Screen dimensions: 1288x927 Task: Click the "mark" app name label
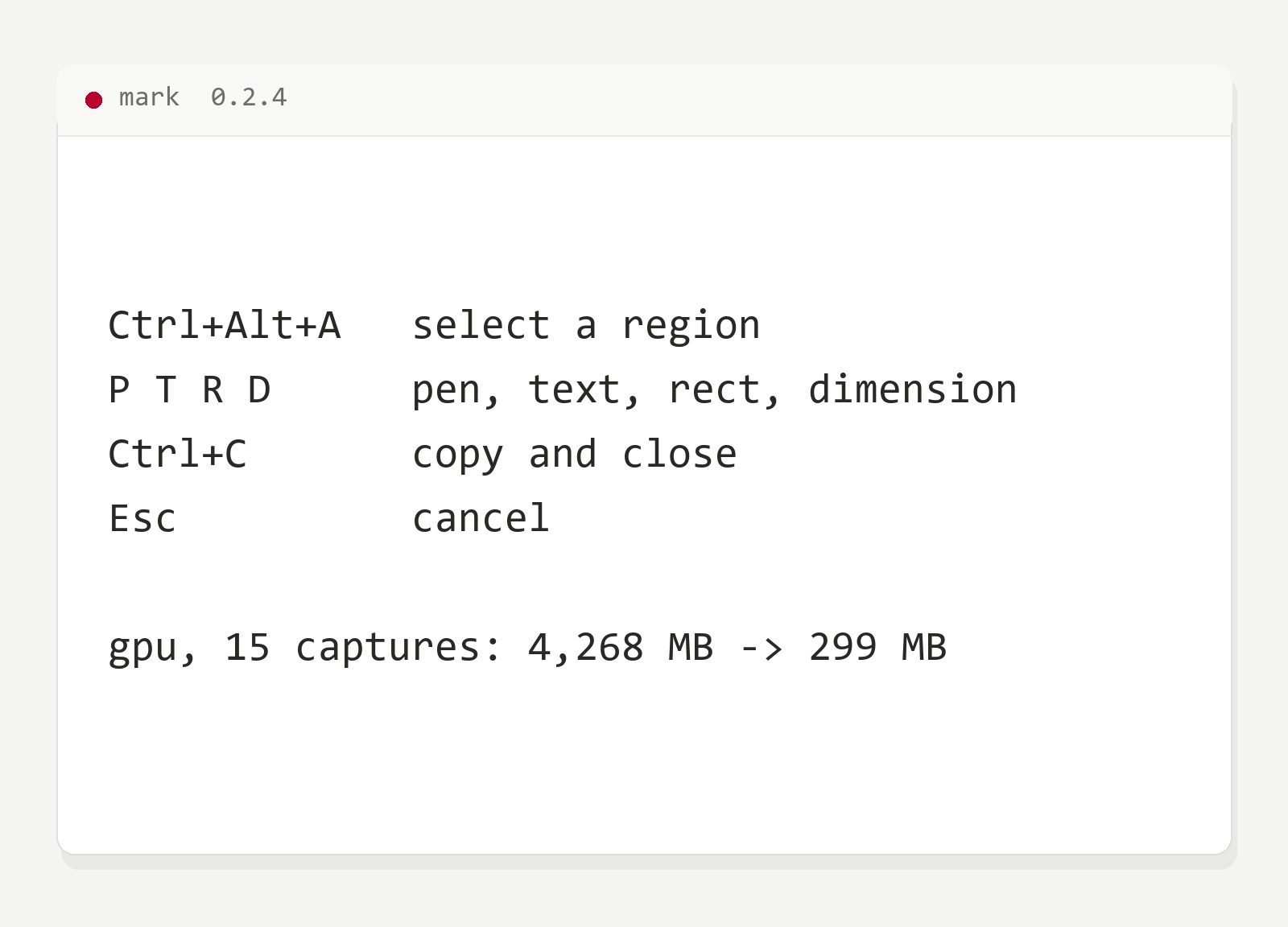(x=149, y=97)
